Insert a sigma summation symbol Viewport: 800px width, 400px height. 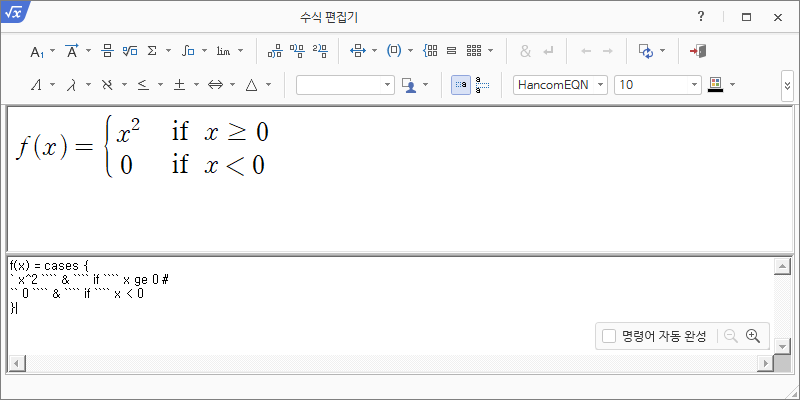coord(152,51)
